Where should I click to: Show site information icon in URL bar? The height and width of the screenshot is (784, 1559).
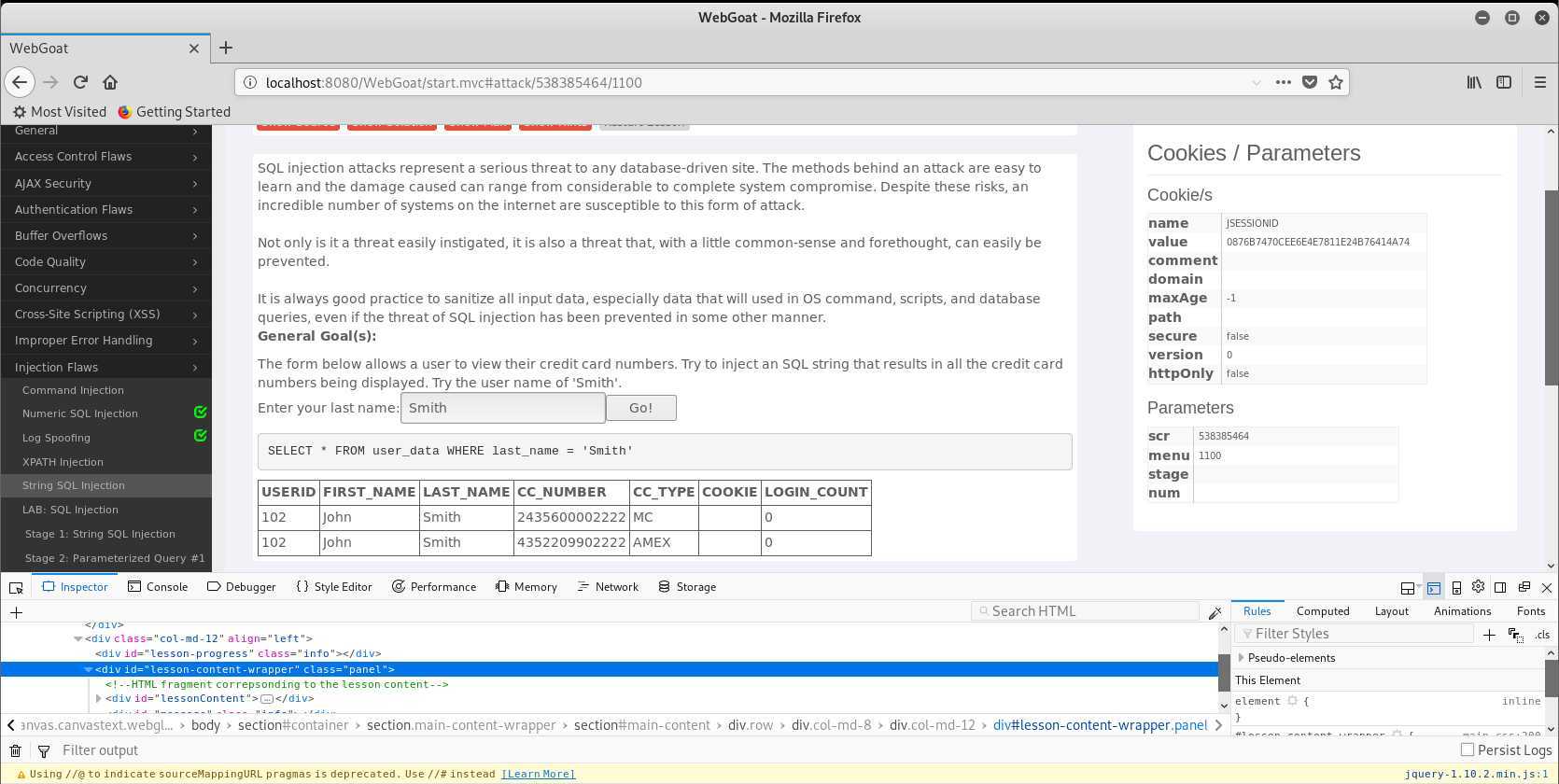tap(250, 82)
